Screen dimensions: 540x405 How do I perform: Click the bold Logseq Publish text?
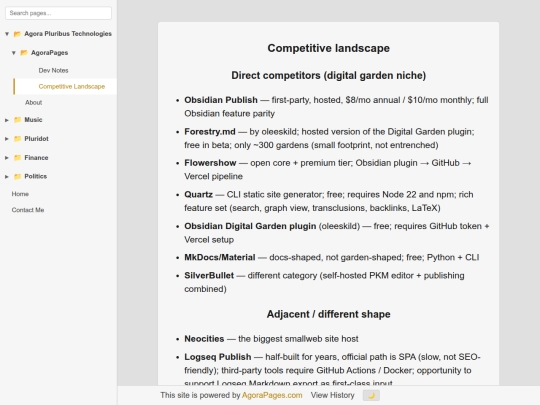coord(218,357)
